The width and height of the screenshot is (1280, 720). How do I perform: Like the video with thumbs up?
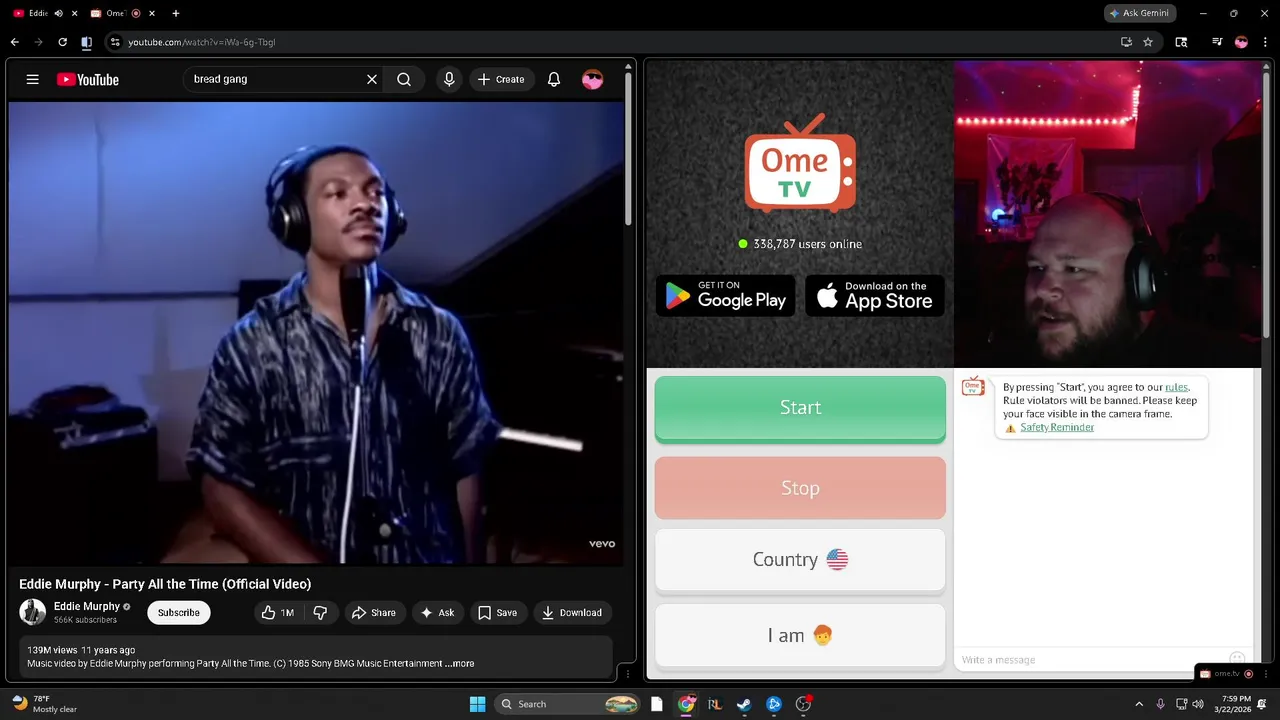tap(277, 612)
